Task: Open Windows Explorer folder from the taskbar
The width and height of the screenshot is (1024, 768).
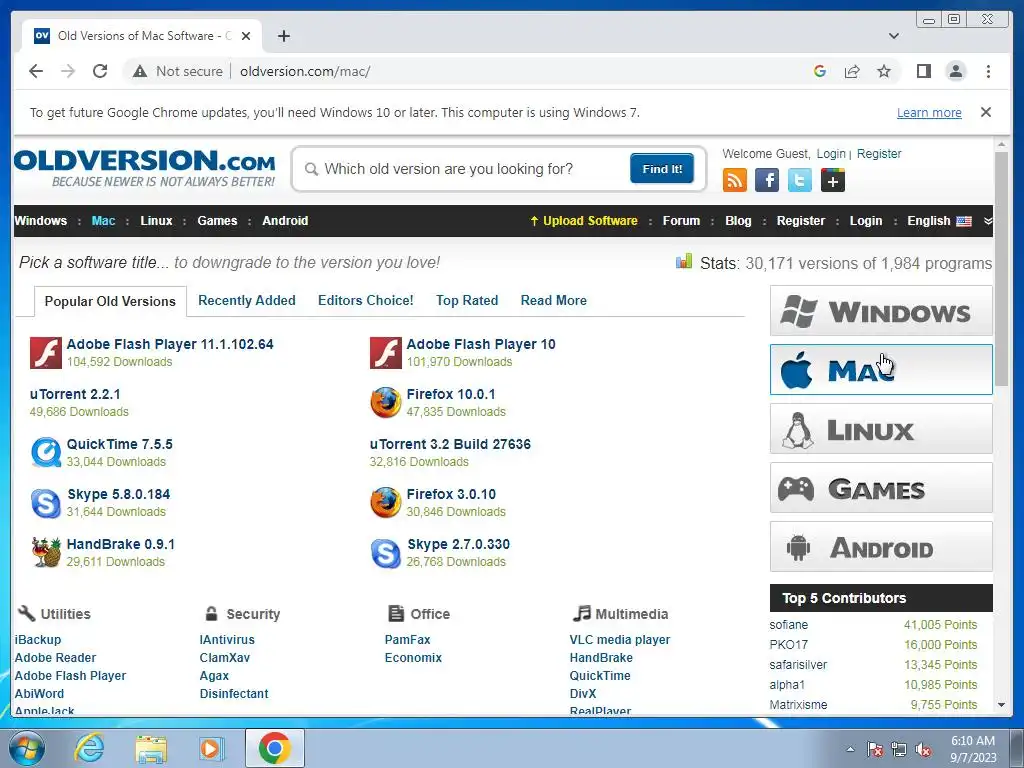Action: tap(151, 748)
